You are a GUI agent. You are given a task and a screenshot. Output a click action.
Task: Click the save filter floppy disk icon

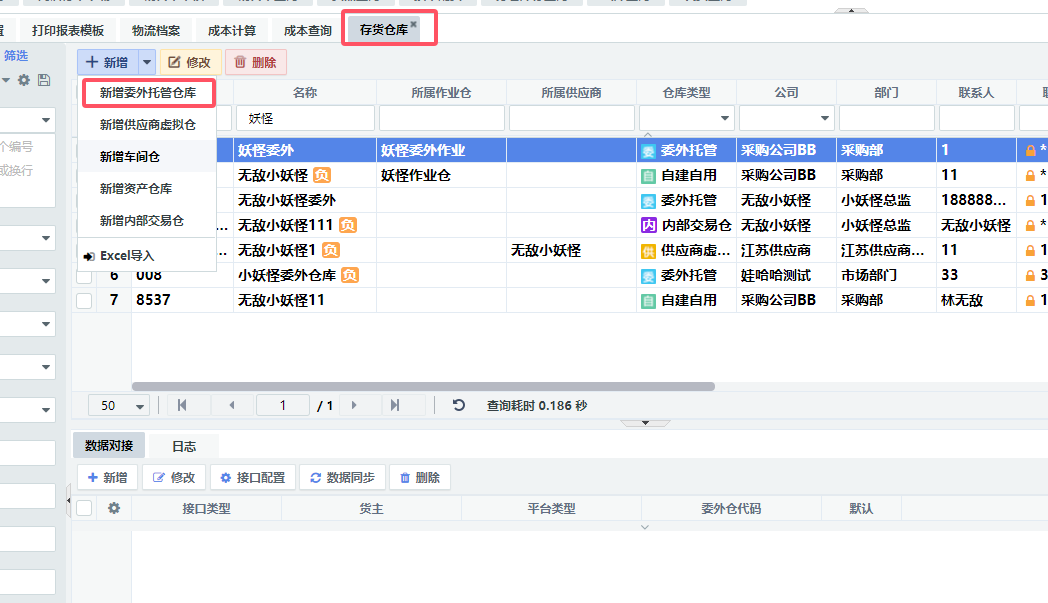43,80
